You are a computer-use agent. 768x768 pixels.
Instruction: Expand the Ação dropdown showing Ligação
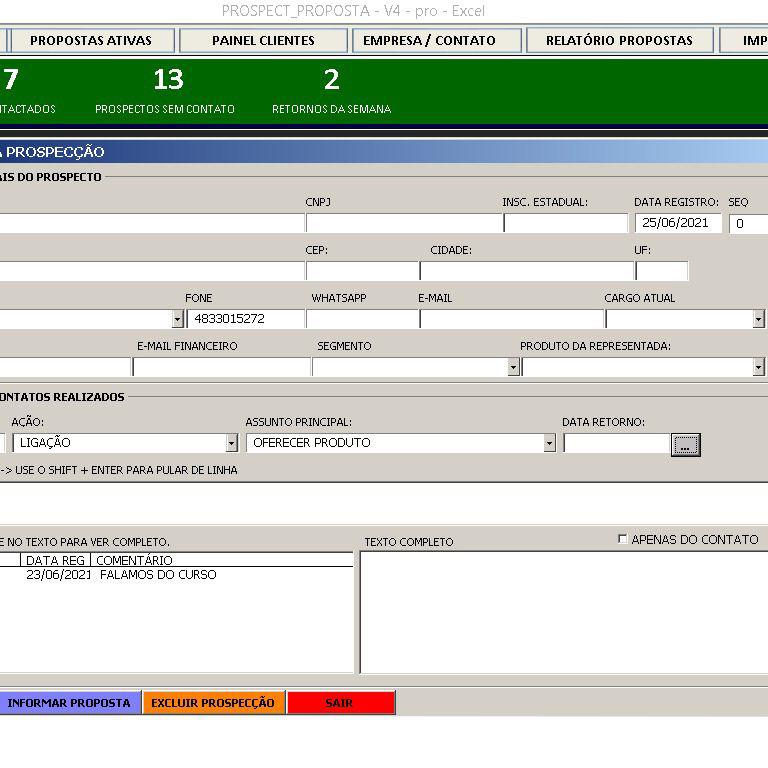coord(231,443)
